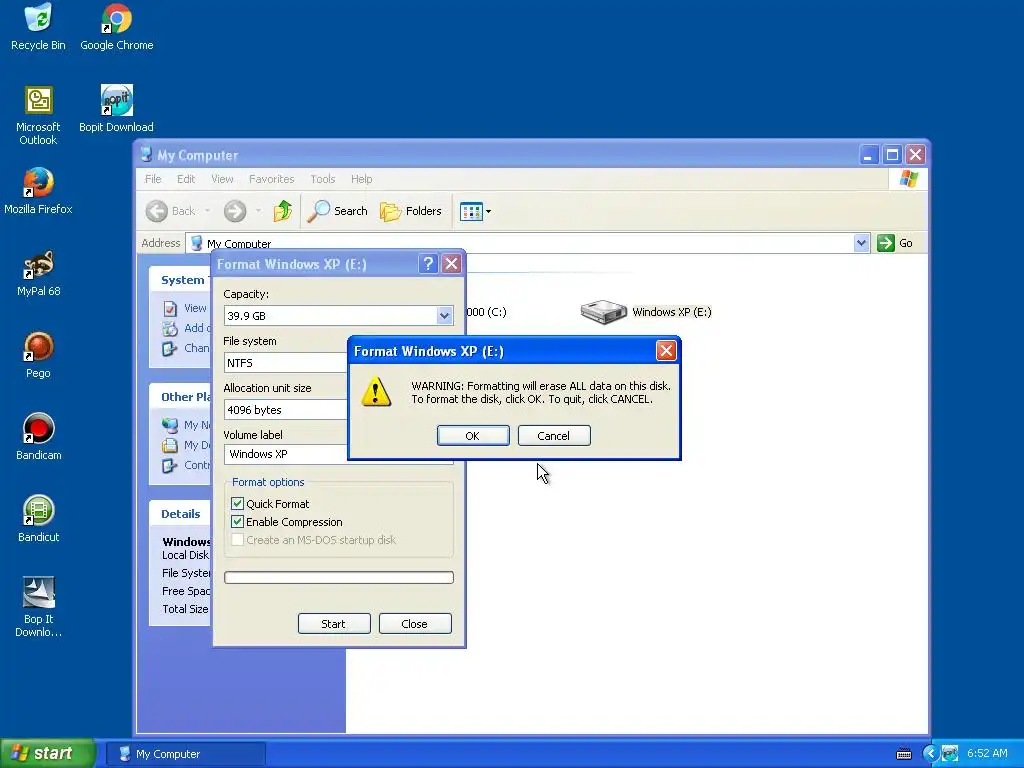Click the Up folder icon in toolbar

283,211
